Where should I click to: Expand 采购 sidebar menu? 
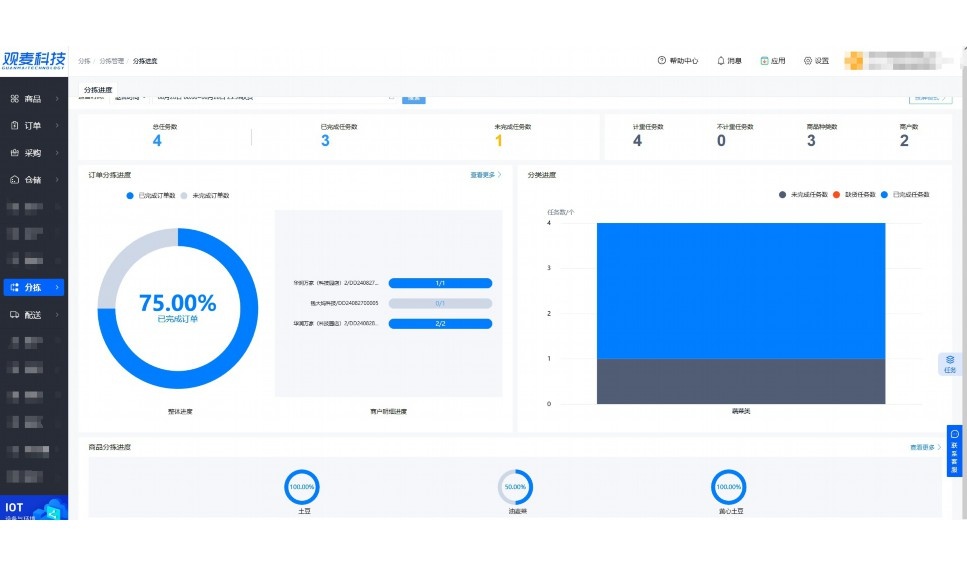33,153
